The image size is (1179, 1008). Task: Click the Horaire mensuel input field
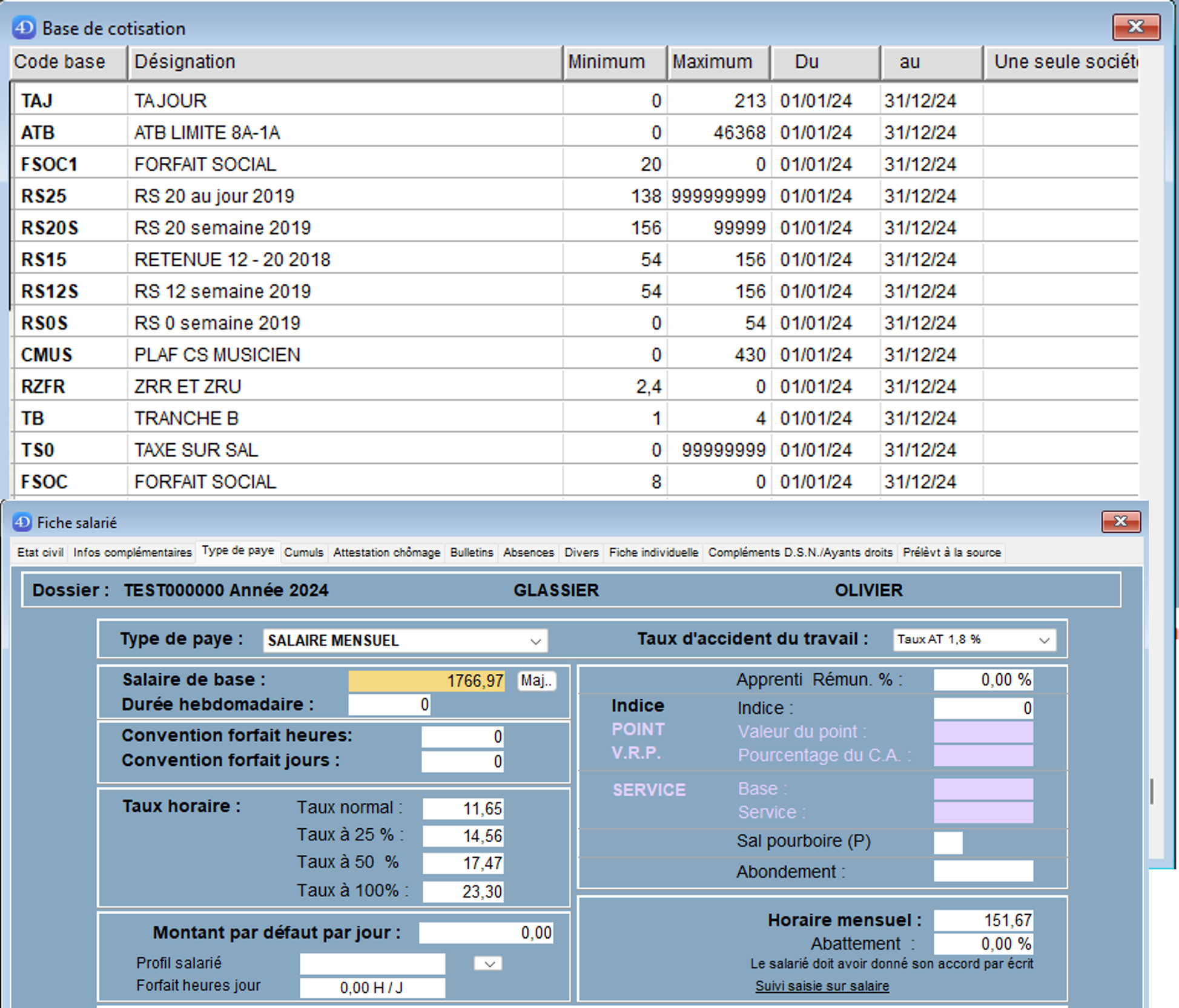click(x=983, y=920)
